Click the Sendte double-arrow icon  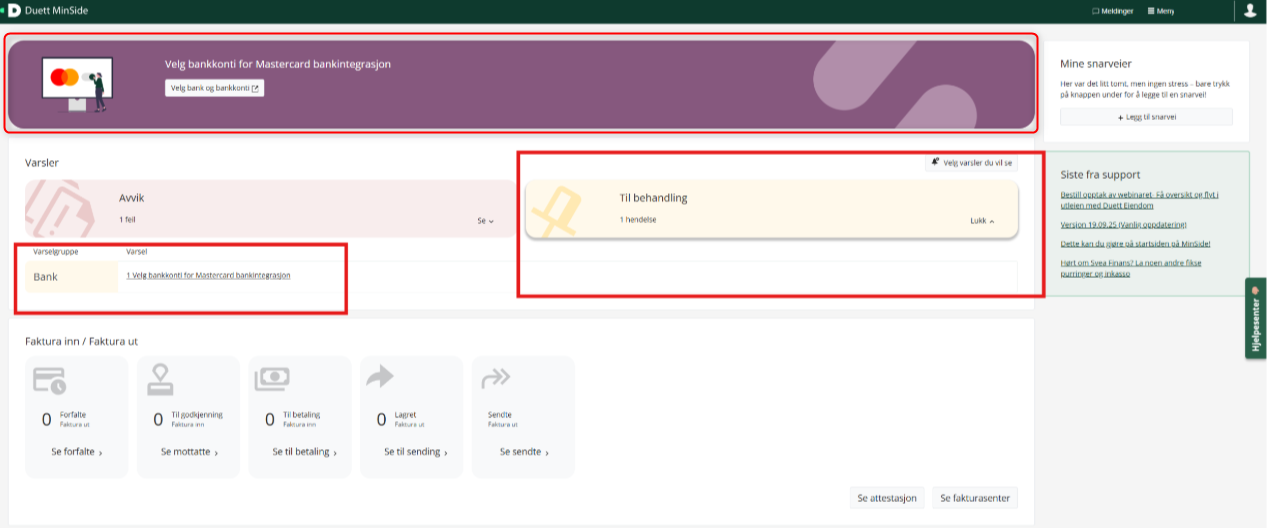coord(496,378)
